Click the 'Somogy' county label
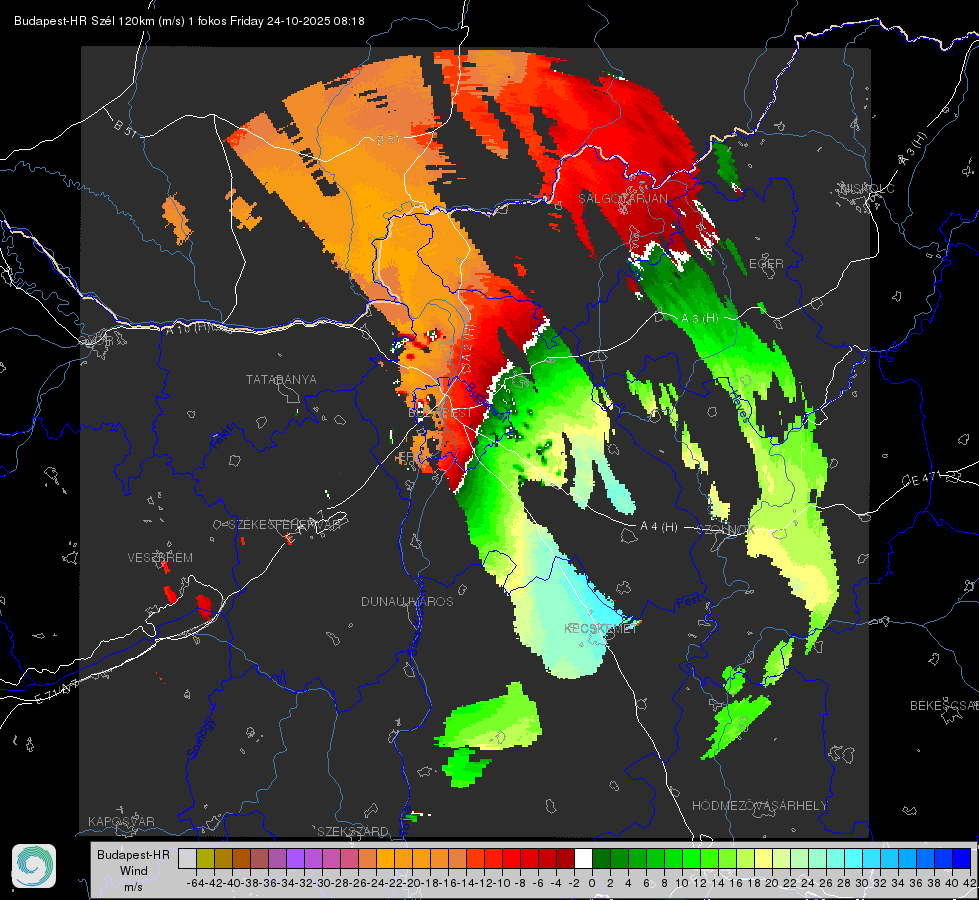979x900 pixels. (199, 738)
